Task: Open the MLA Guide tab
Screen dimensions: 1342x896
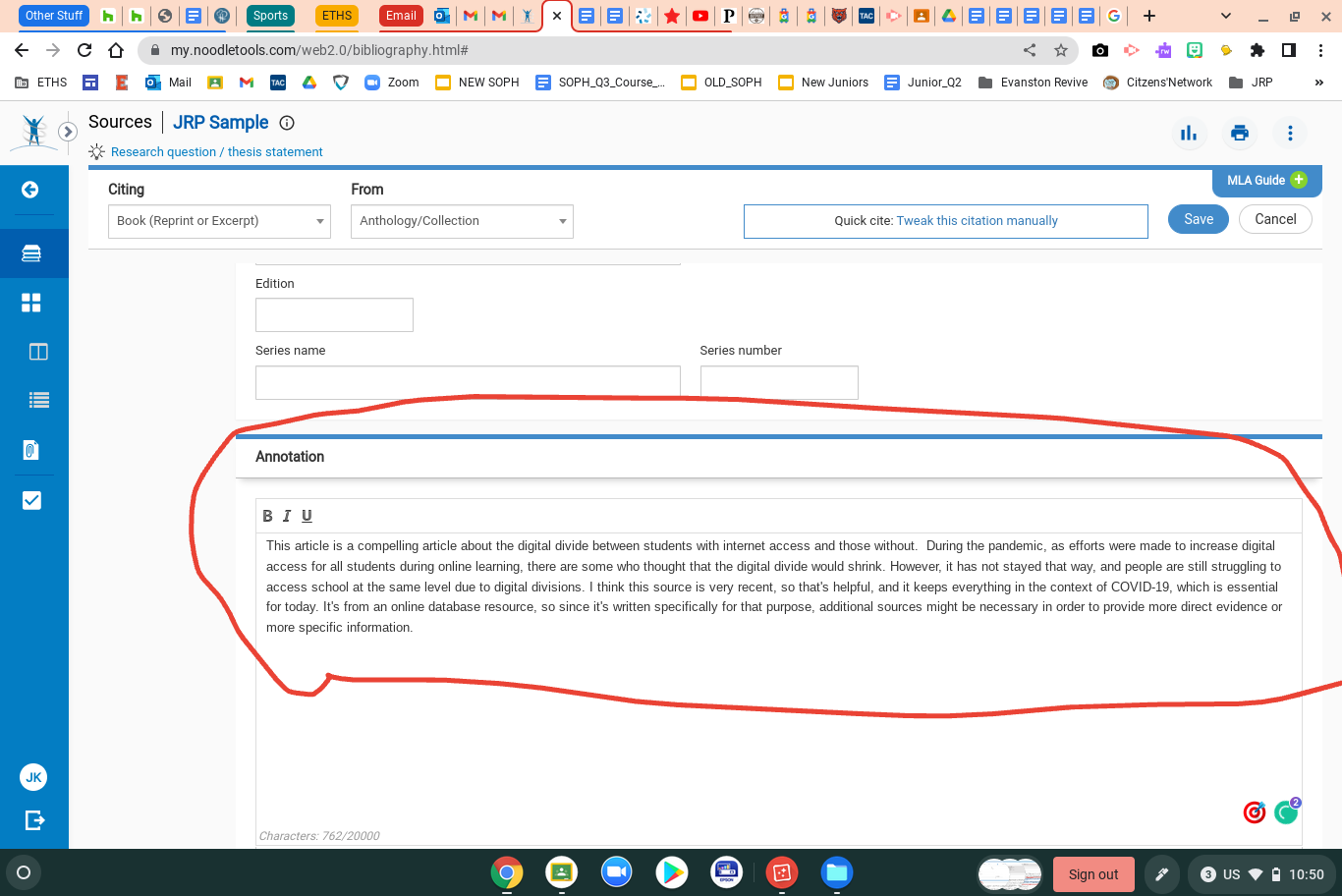Action: point(1266,180)
